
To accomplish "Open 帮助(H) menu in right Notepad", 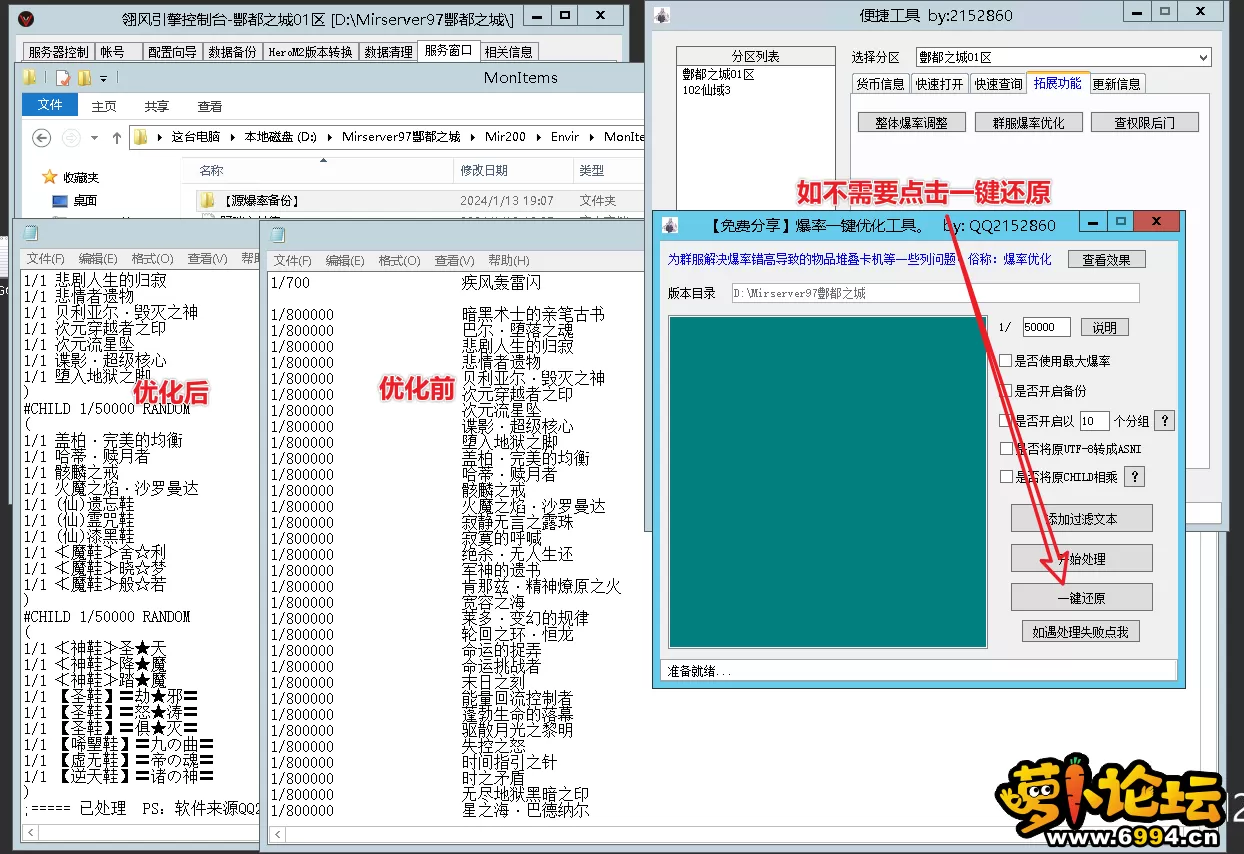I will click(x=509, y=260).
